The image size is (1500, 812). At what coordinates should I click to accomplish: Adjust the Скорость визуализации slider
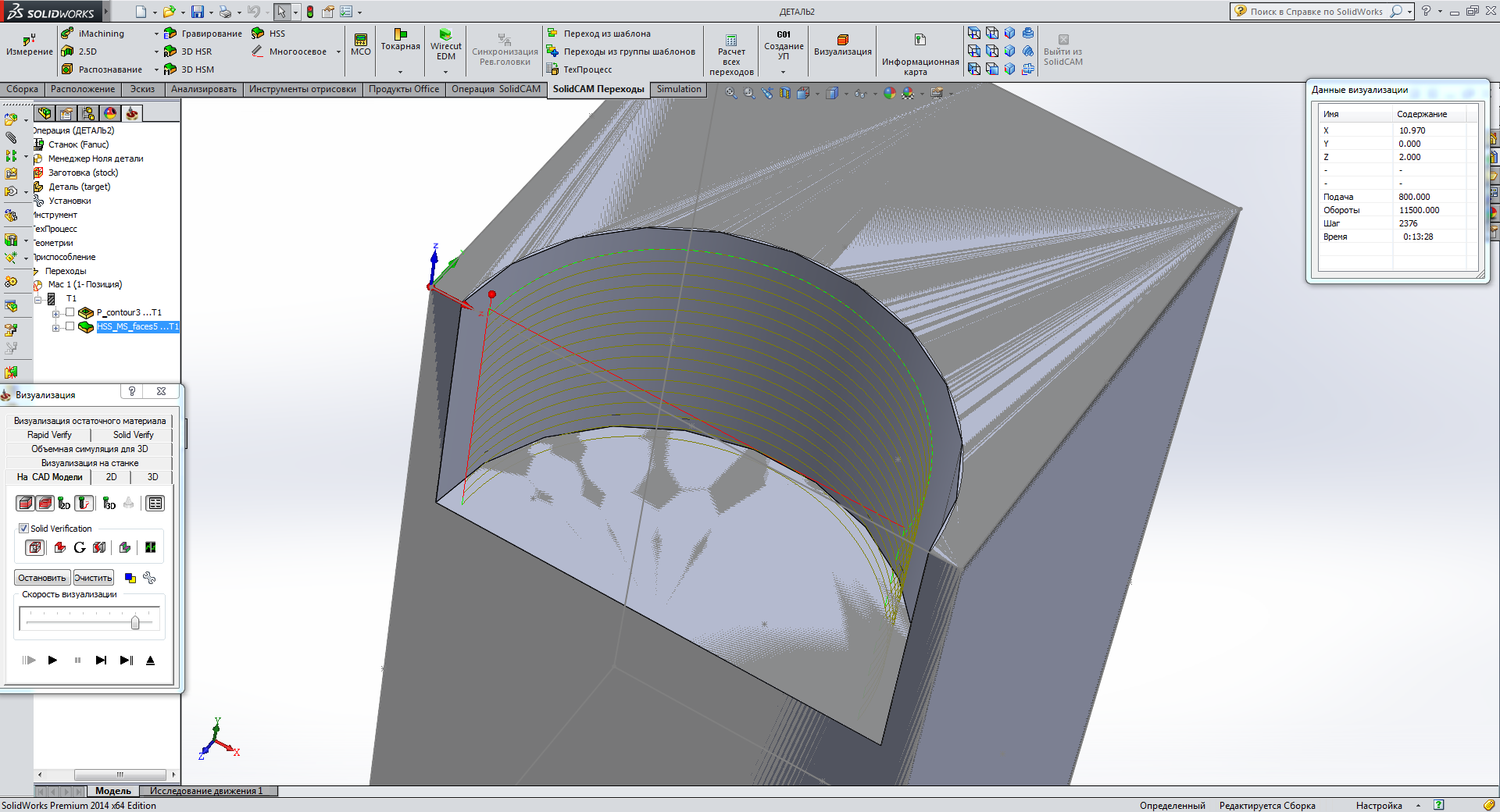point(135,622)
